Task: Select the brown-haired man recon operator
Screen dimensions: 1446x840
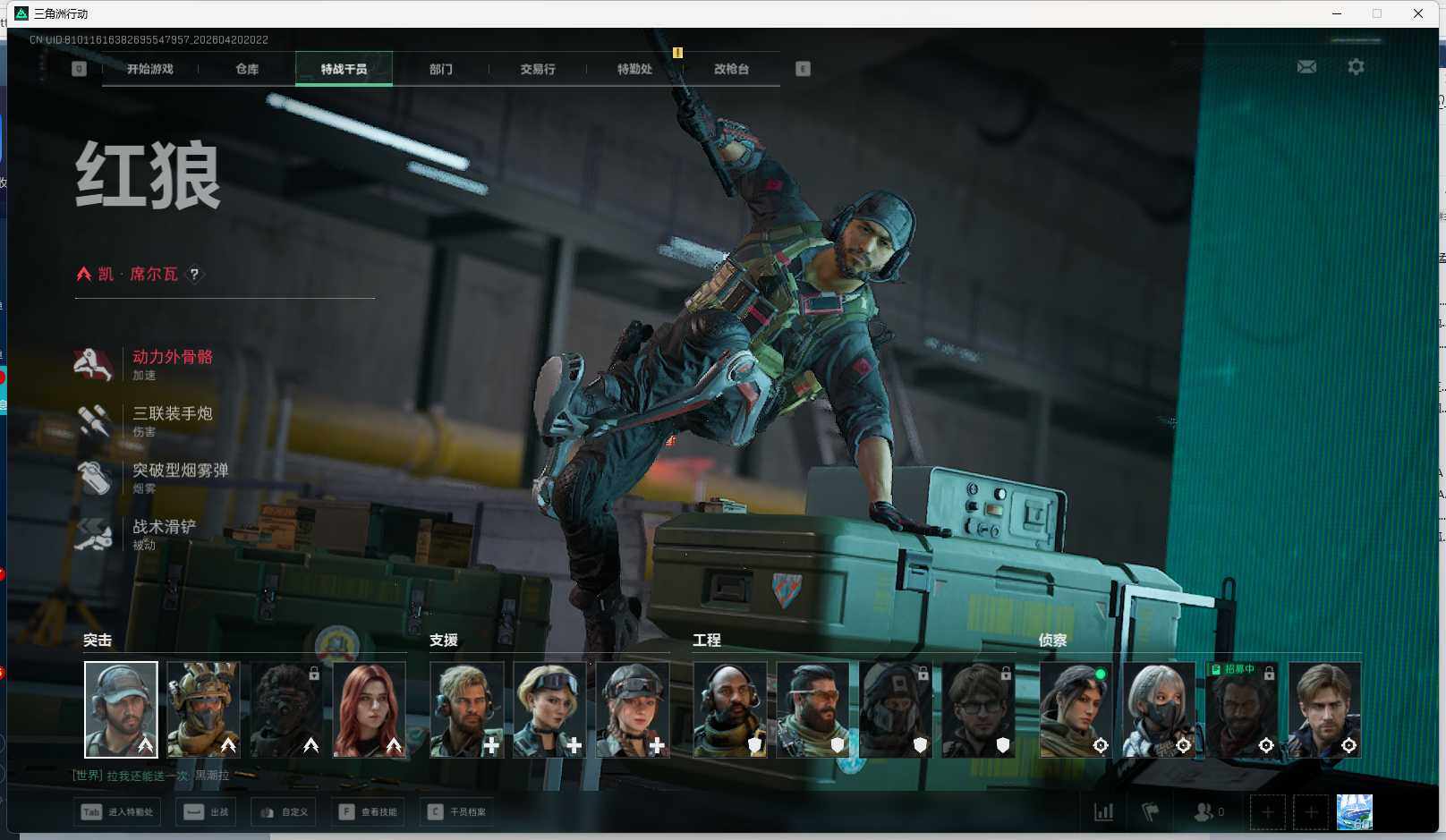Action: click(1325, 709)
